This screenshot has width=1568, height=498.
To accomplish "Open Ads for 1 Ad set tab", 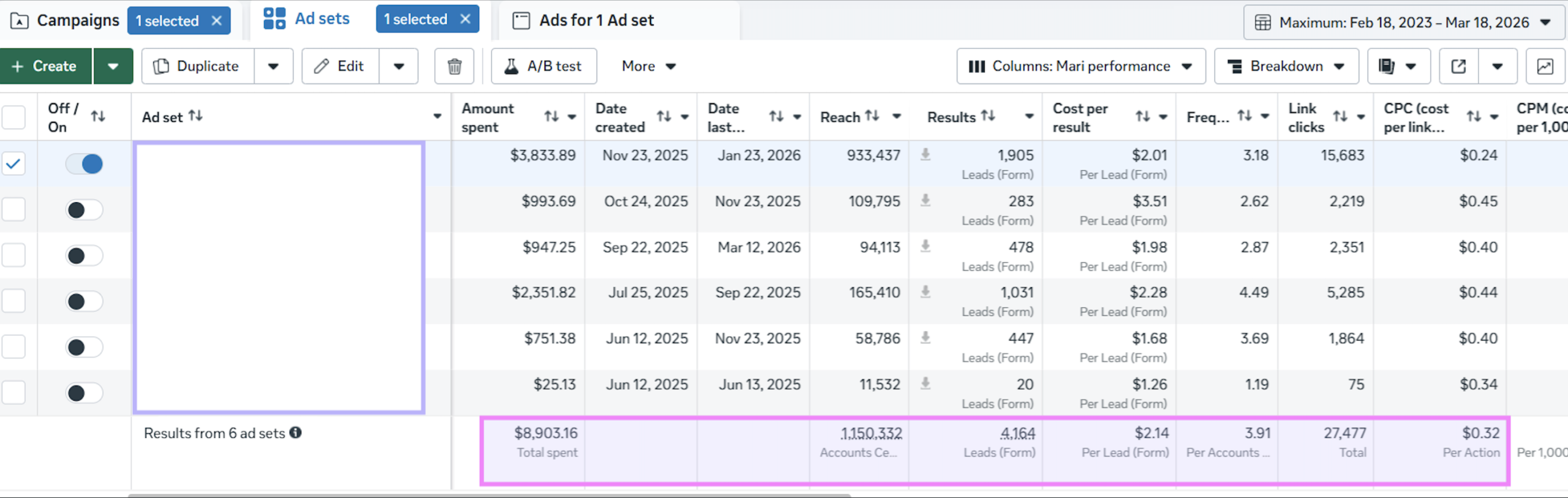I will pos(595,21).
